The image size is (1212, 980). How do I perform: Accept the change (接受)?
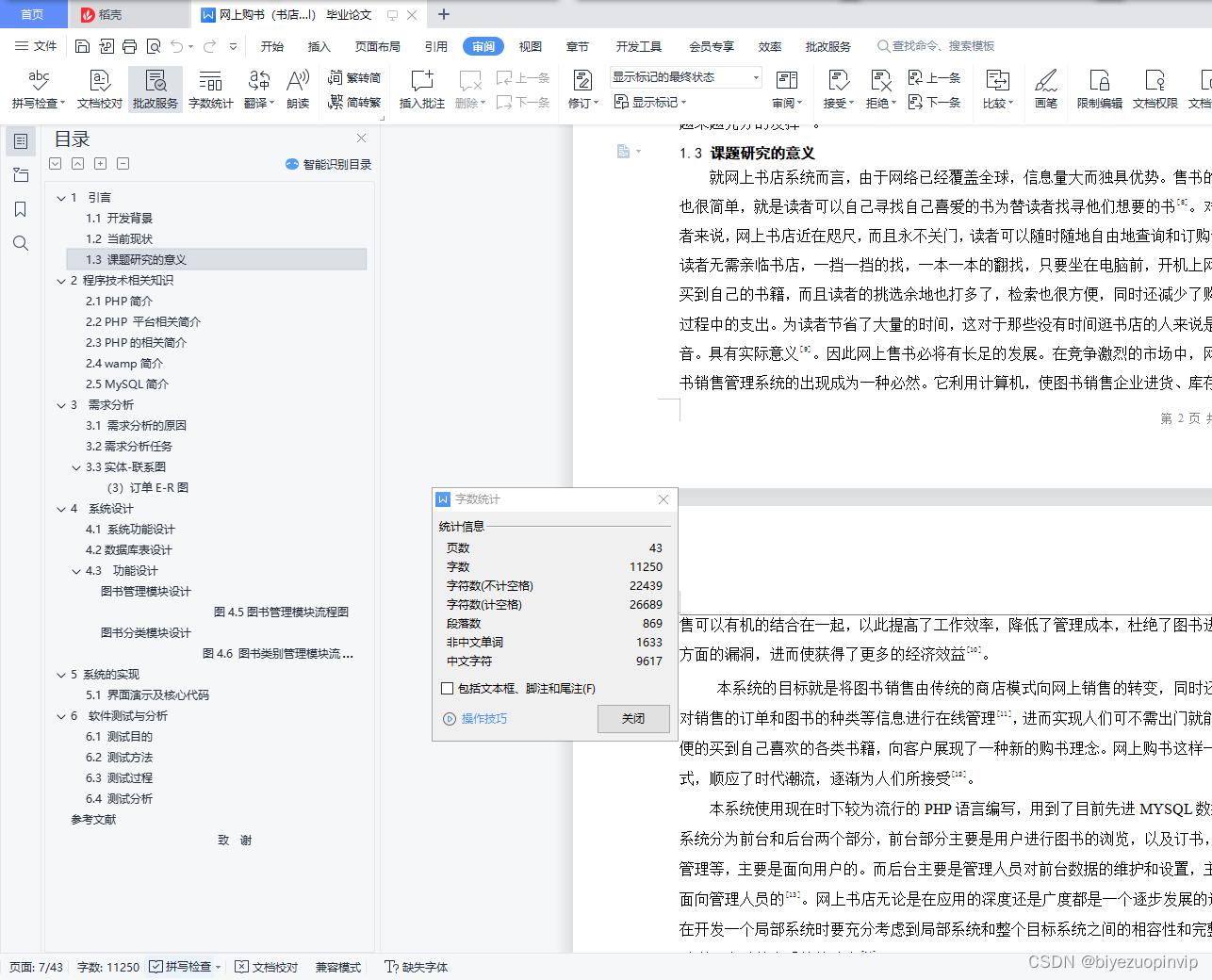point(838,90)
